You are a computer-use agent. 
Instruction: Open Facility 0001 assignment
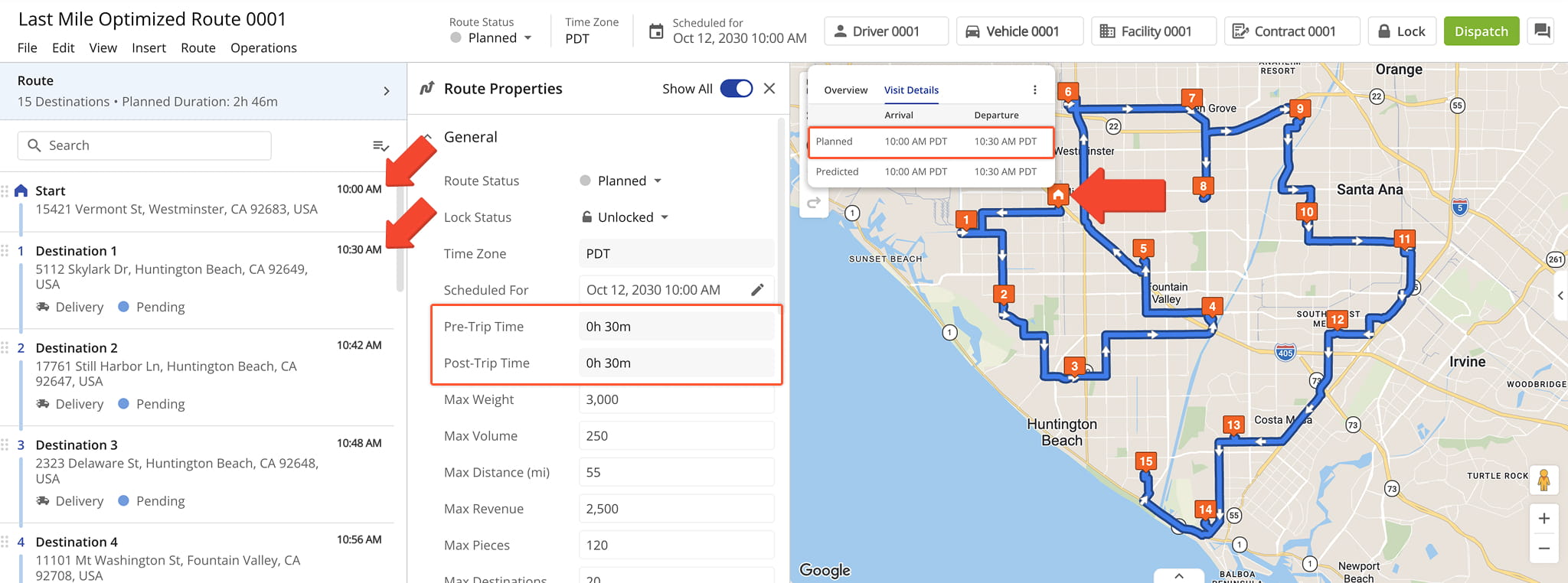tap(1154, 31)
